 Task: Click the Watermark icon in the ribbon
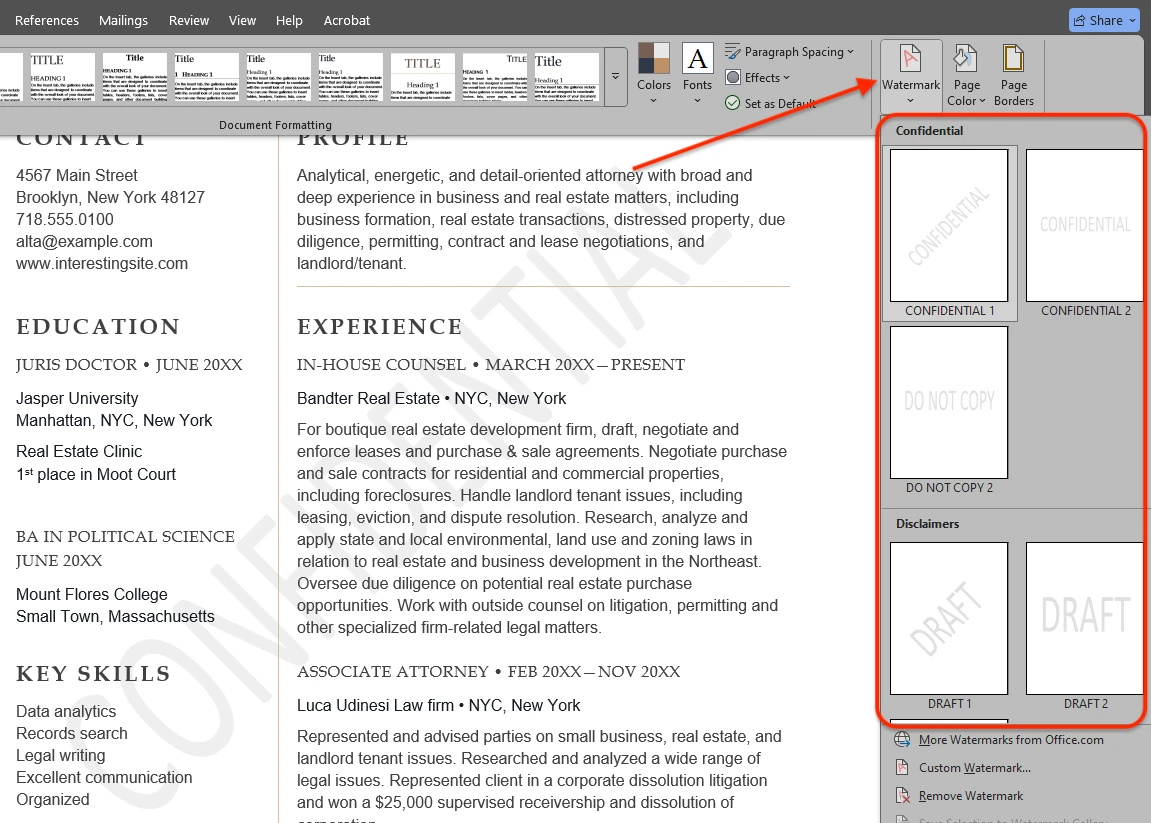[910, 60]
